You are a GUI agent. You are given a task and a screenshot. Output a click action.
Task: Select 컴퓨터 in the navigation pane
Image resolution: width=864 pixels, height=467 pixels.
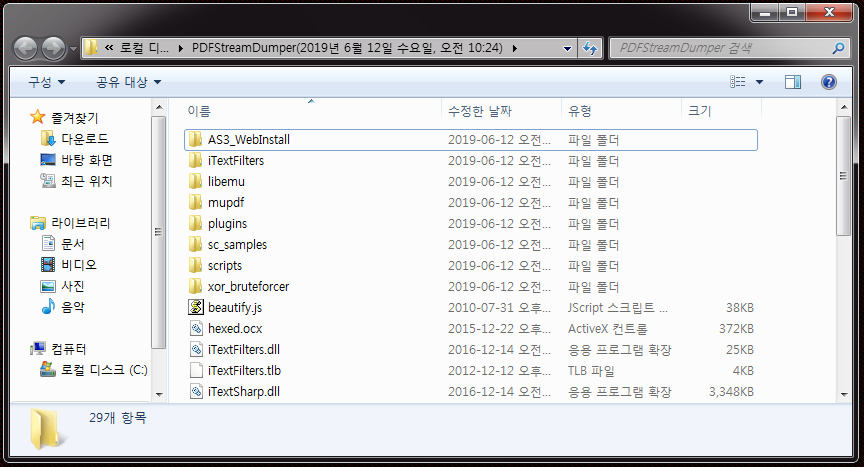coord(68,349)
